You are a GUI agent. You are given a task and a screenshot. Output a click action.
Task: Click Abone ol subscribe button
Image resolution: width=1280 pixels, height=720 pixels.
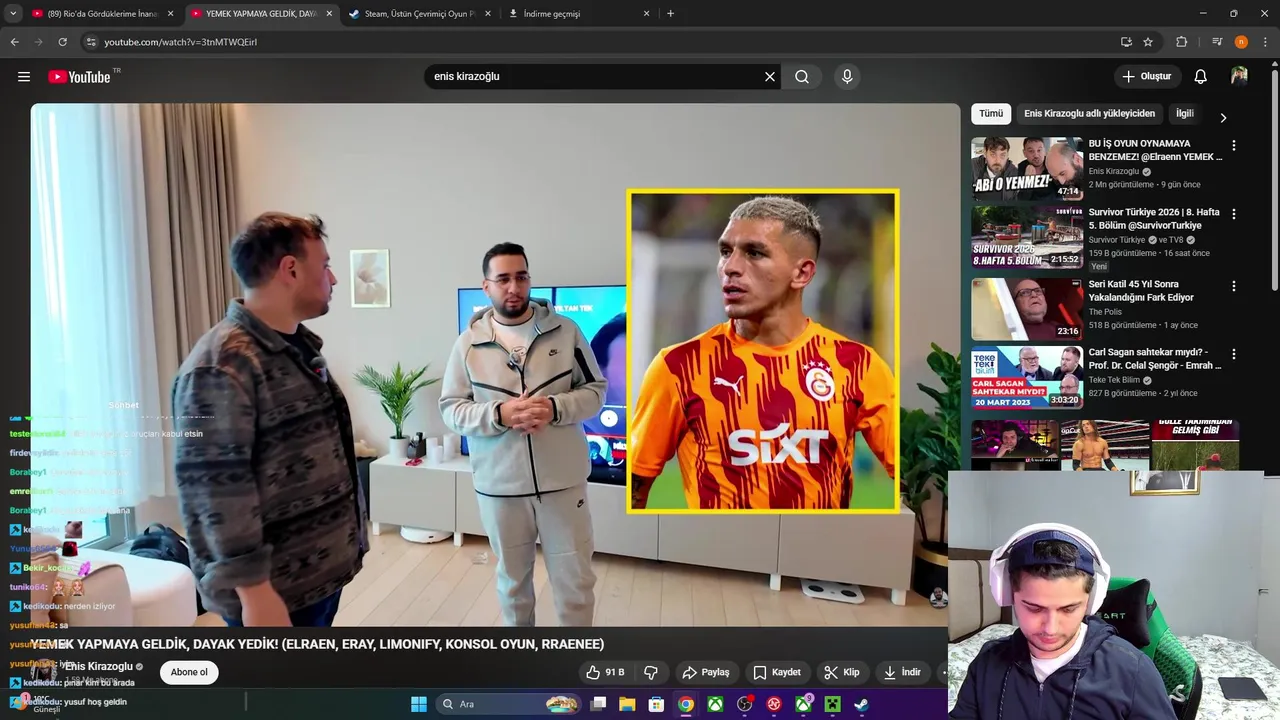point(189,672)
